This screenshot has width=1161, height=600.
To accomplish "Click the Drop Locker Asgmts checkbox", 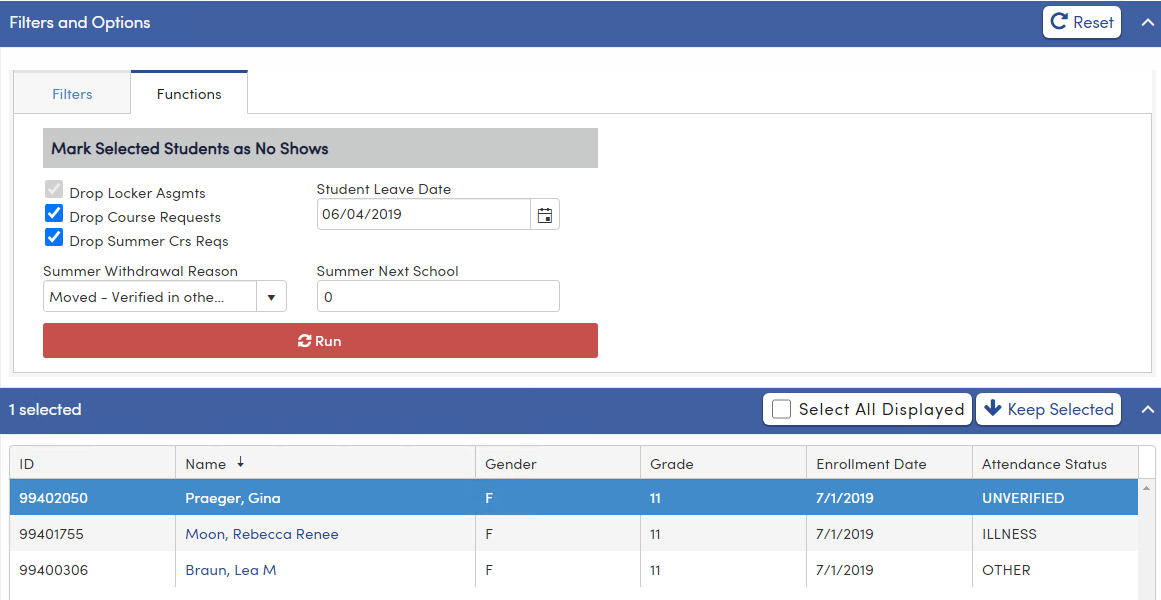I will coord(52,189).
